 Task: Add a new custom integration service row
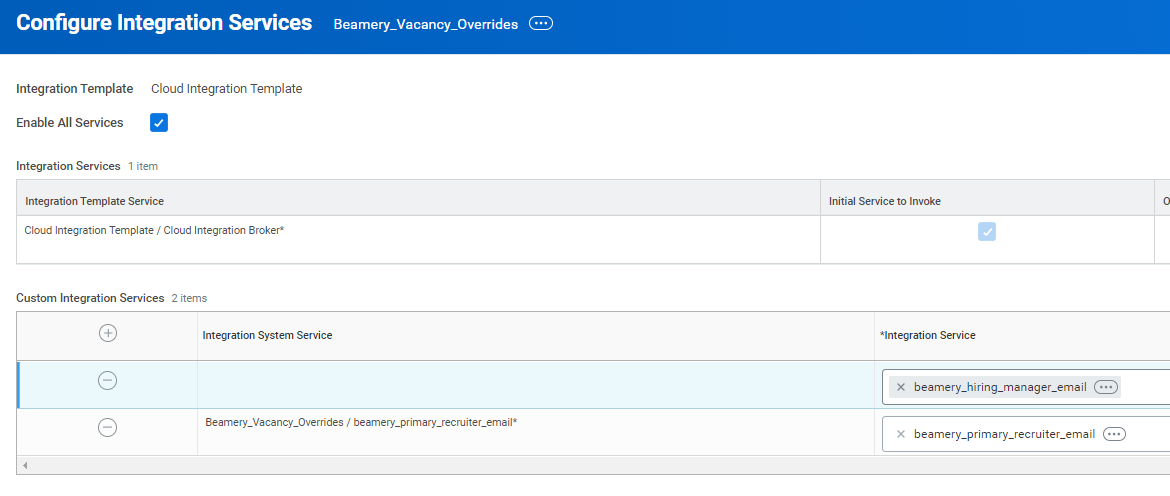[x=108, y=333]
